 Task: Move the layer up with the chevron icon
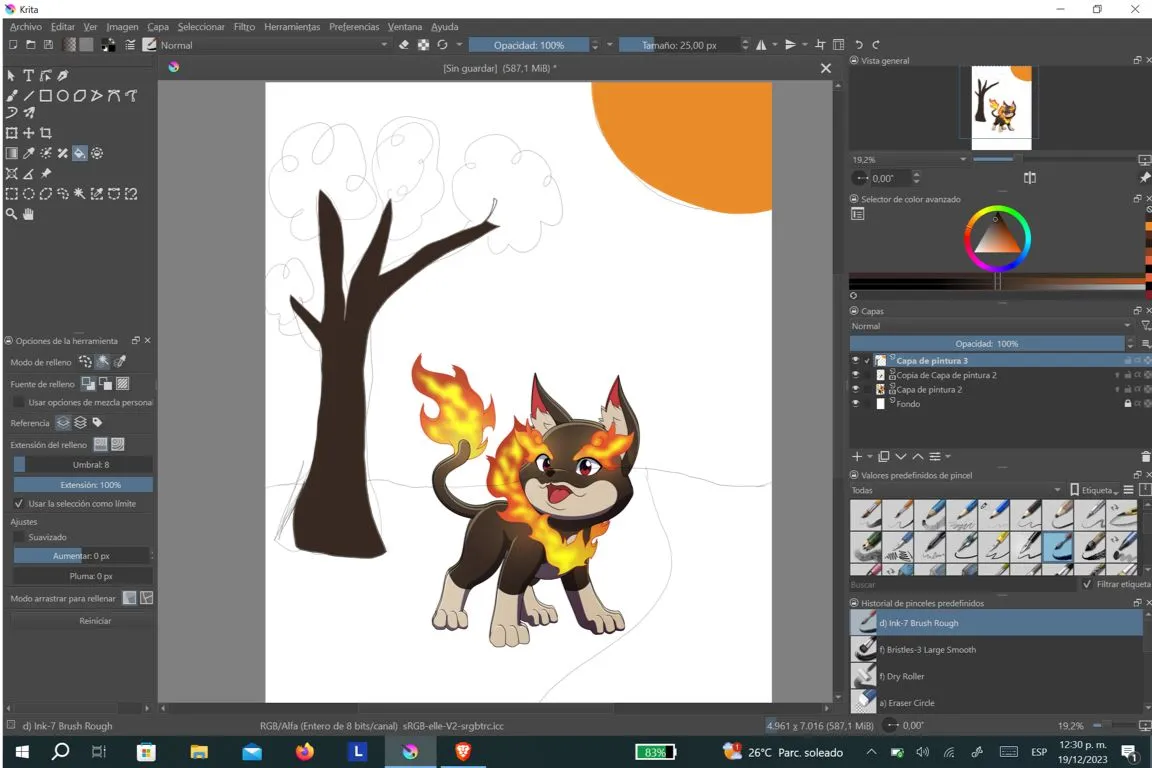918,456
